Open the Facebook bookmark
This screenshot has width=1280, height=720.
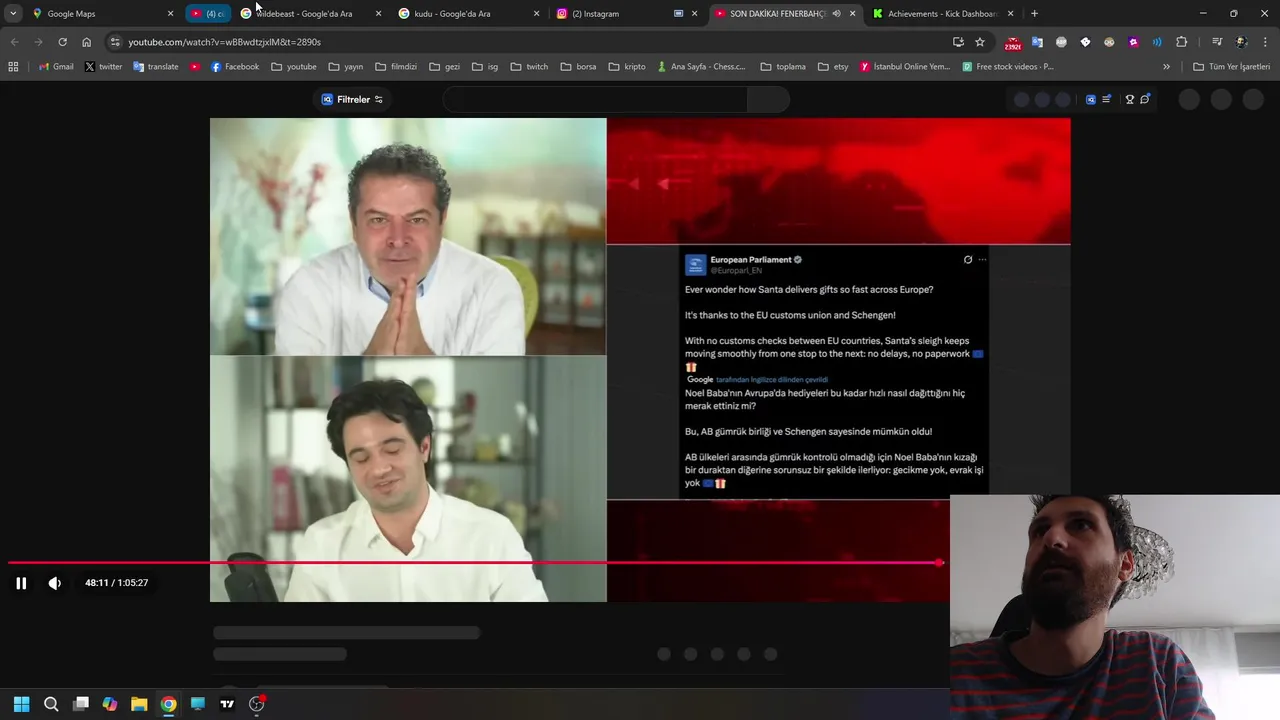coord(235,67)
